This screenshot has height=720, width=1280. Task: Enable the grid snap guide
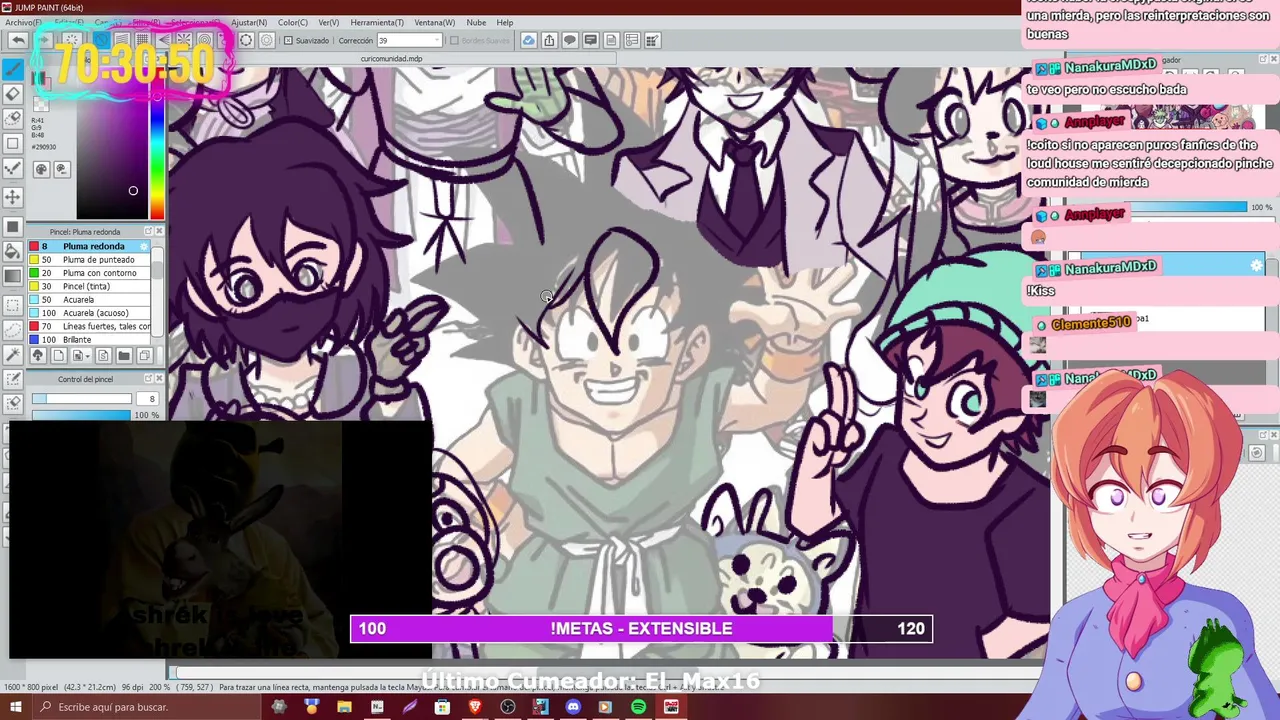(x=142, y=40)
